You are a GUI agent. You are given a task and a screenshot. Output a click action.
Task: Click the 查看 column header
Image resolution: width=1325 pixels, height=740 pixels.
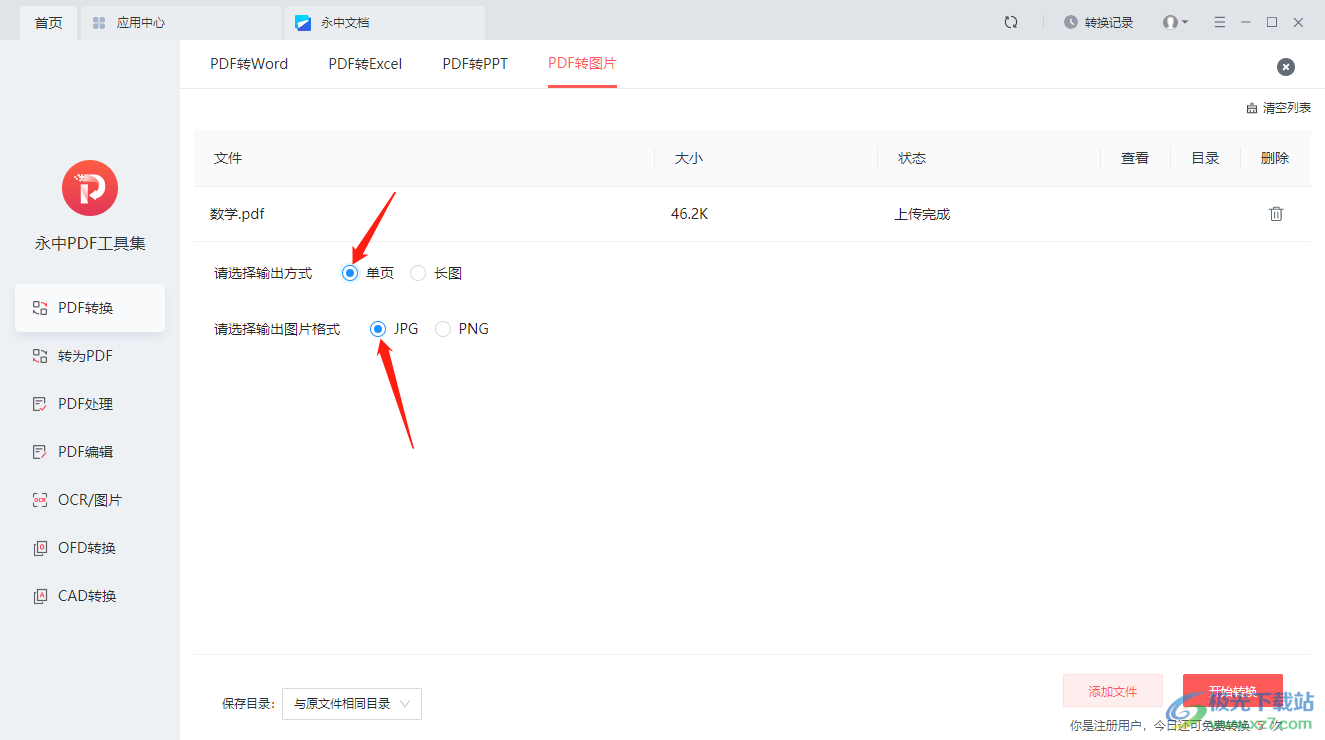coord(1135,158)
